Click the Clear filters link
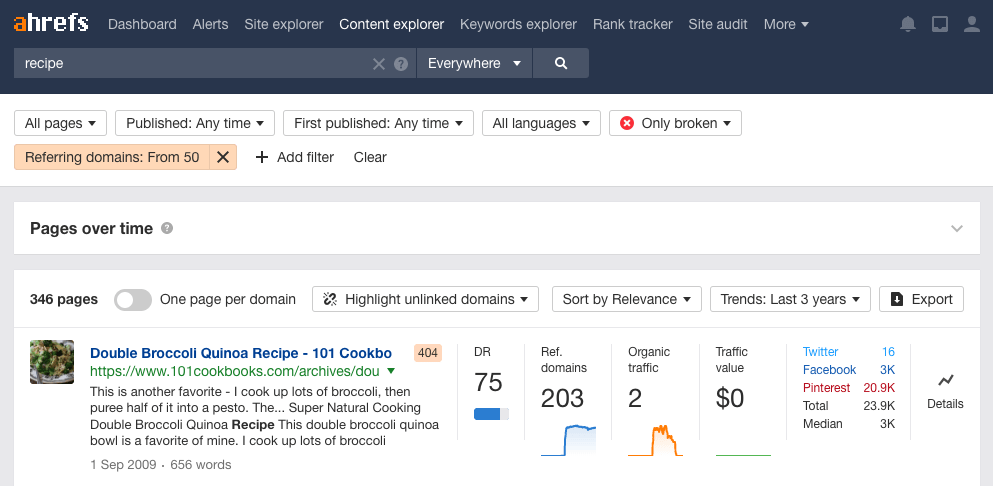The image size is (993, 486). 370,157
